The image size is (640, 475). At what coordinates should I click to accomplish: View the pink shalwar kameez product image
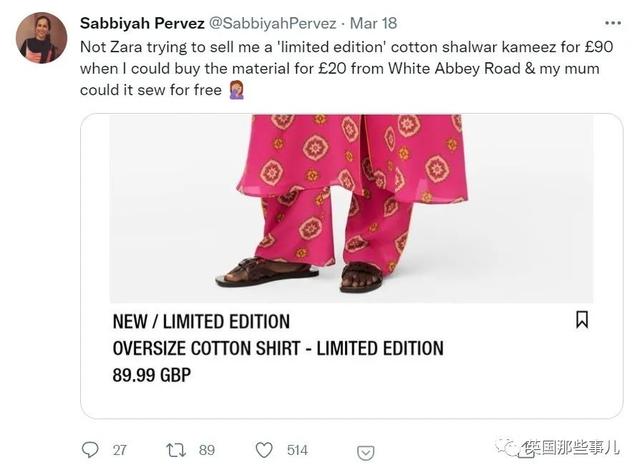pyautogui.click(x=351, y=209)
